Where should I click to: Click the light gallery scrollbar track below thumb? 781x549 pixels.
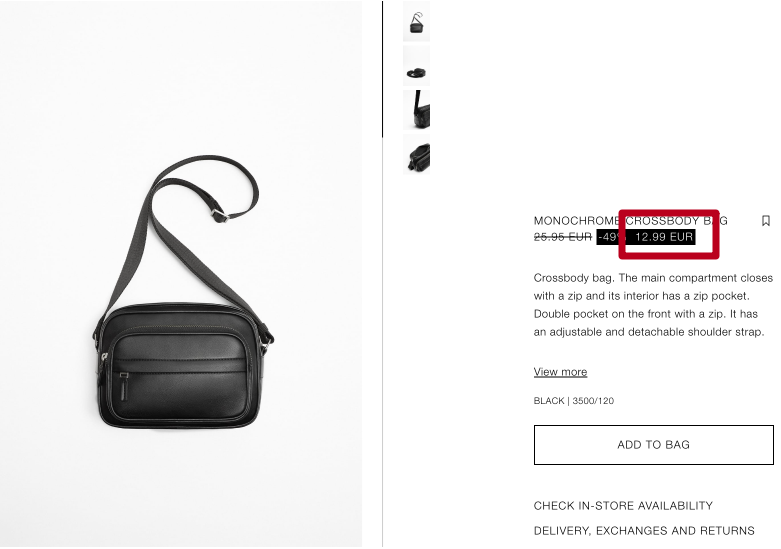[383, 343]
